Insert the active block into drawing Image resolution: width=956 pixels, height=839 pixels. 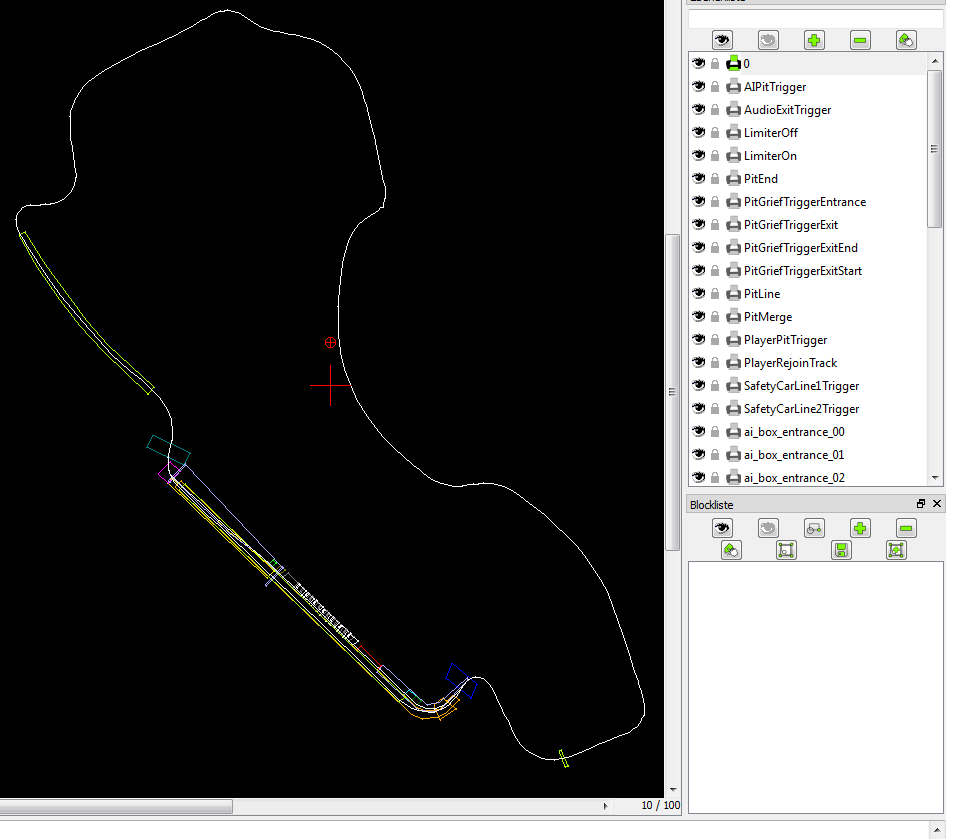pos(896,551)
